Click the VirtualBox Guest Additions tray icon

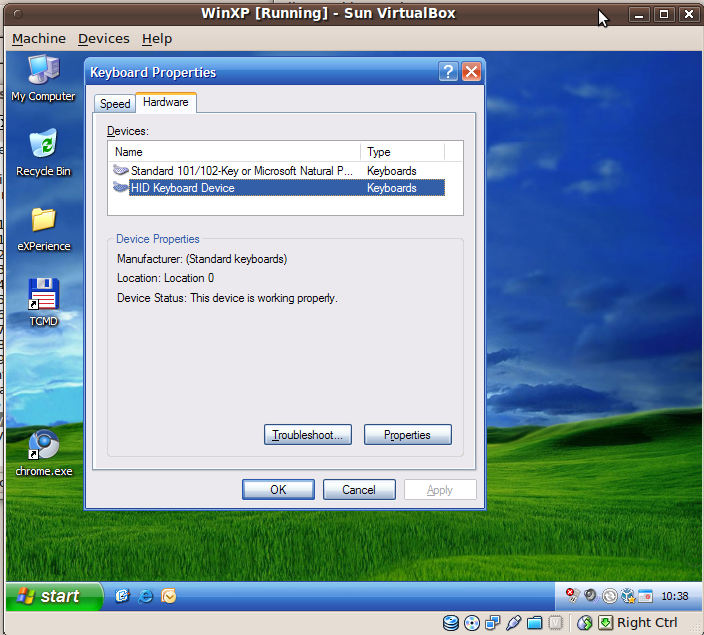628,596
